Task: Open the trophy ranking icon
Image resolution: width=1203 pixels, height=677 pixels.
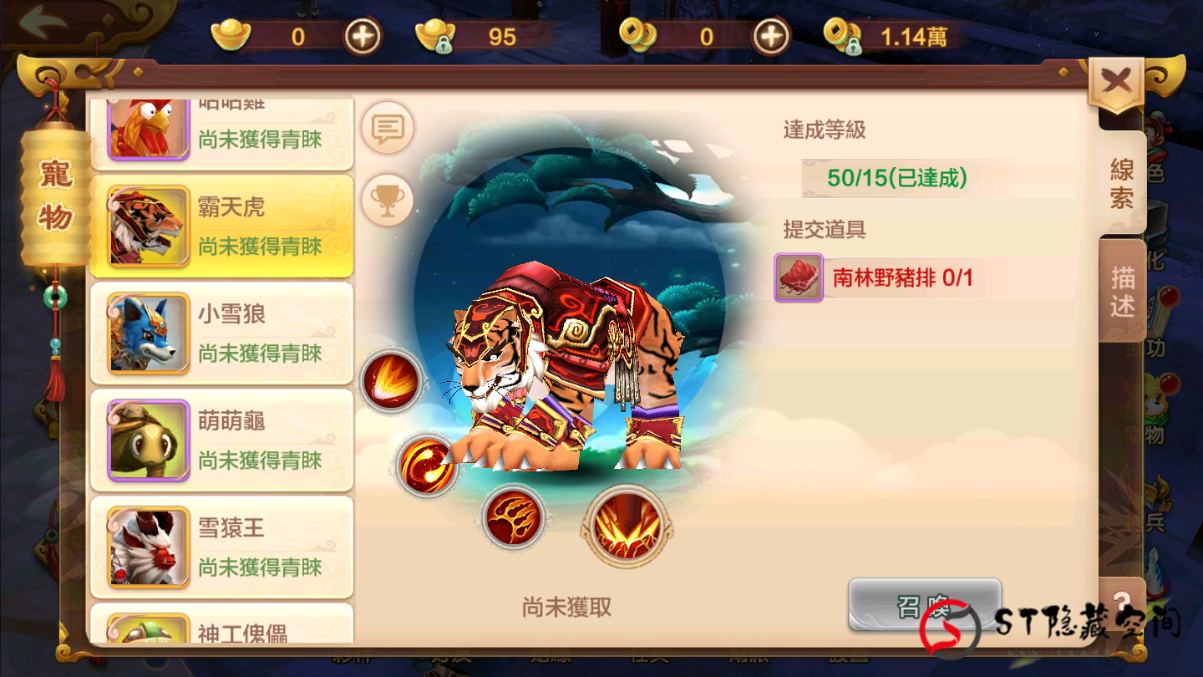Action: pos(387,200)
